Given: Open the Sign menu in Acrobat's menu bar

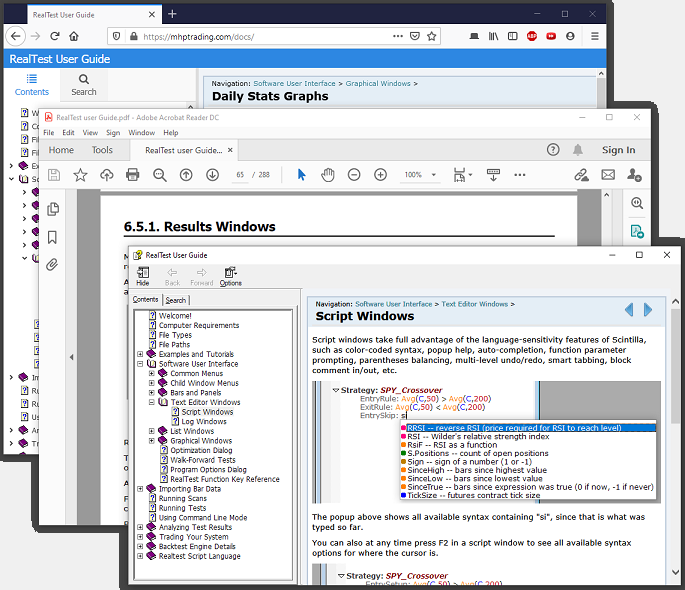Looking at the screenshot, I should coord(114,132).
